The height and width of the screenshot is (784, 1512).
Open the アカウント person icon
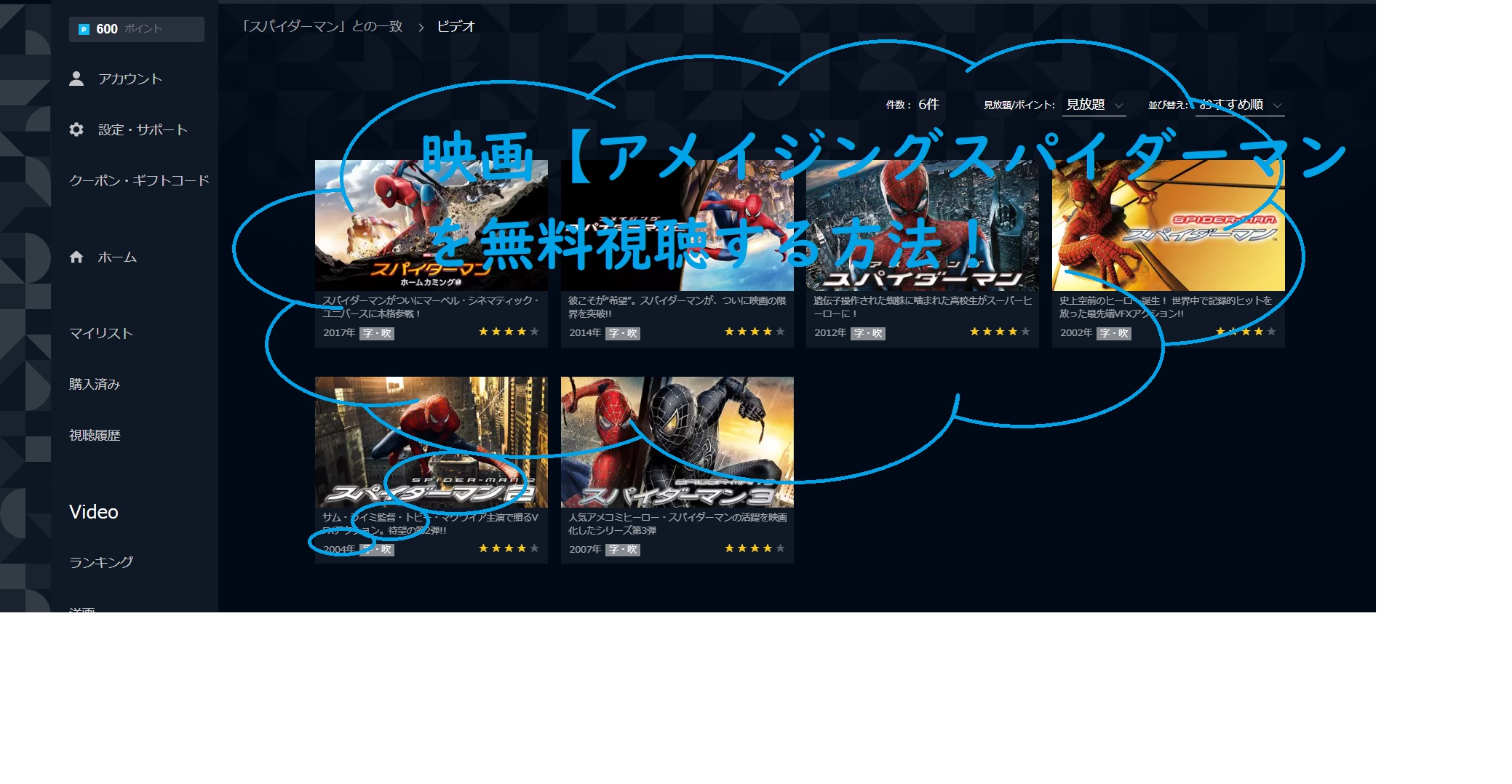(76, 79)
